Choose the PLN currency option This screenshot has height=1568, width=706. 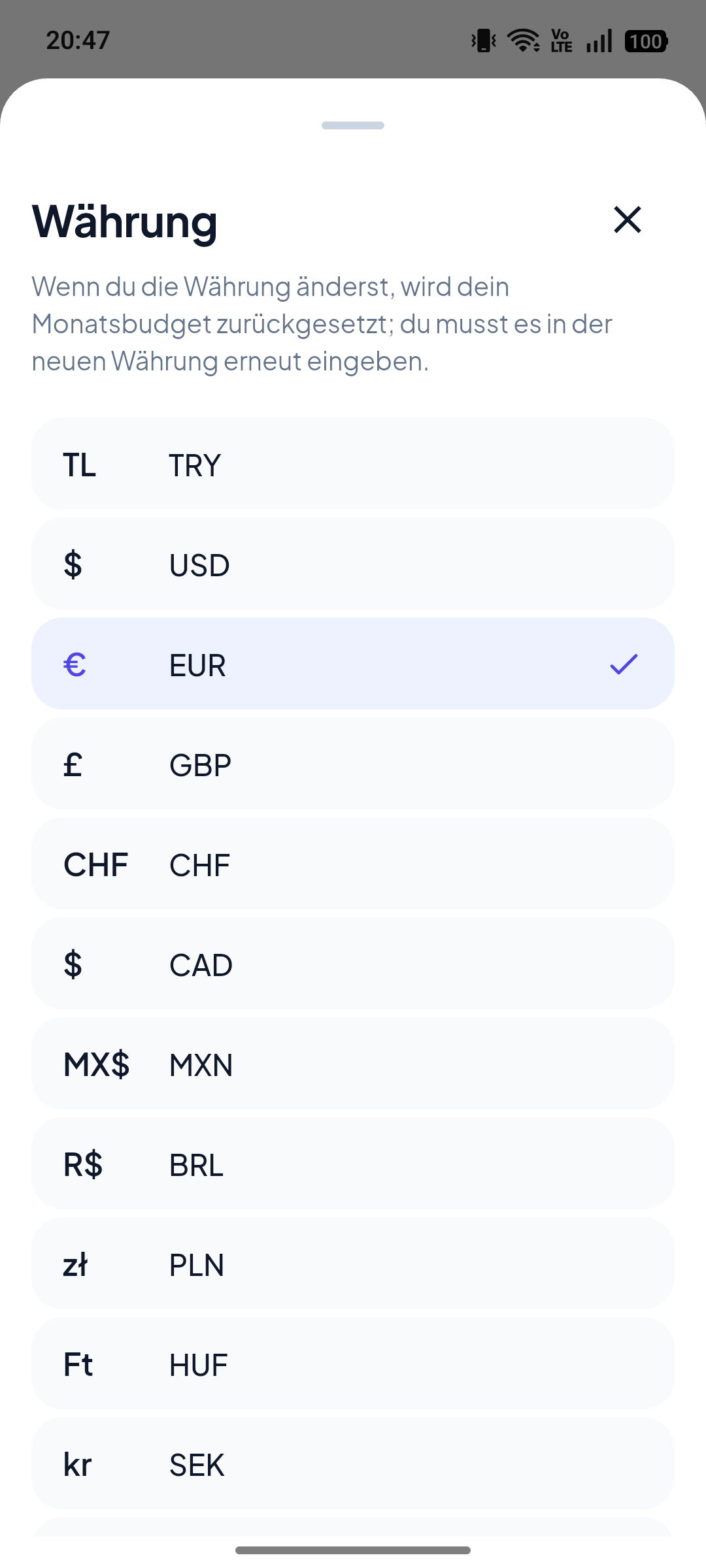(x=353, y=1264)
